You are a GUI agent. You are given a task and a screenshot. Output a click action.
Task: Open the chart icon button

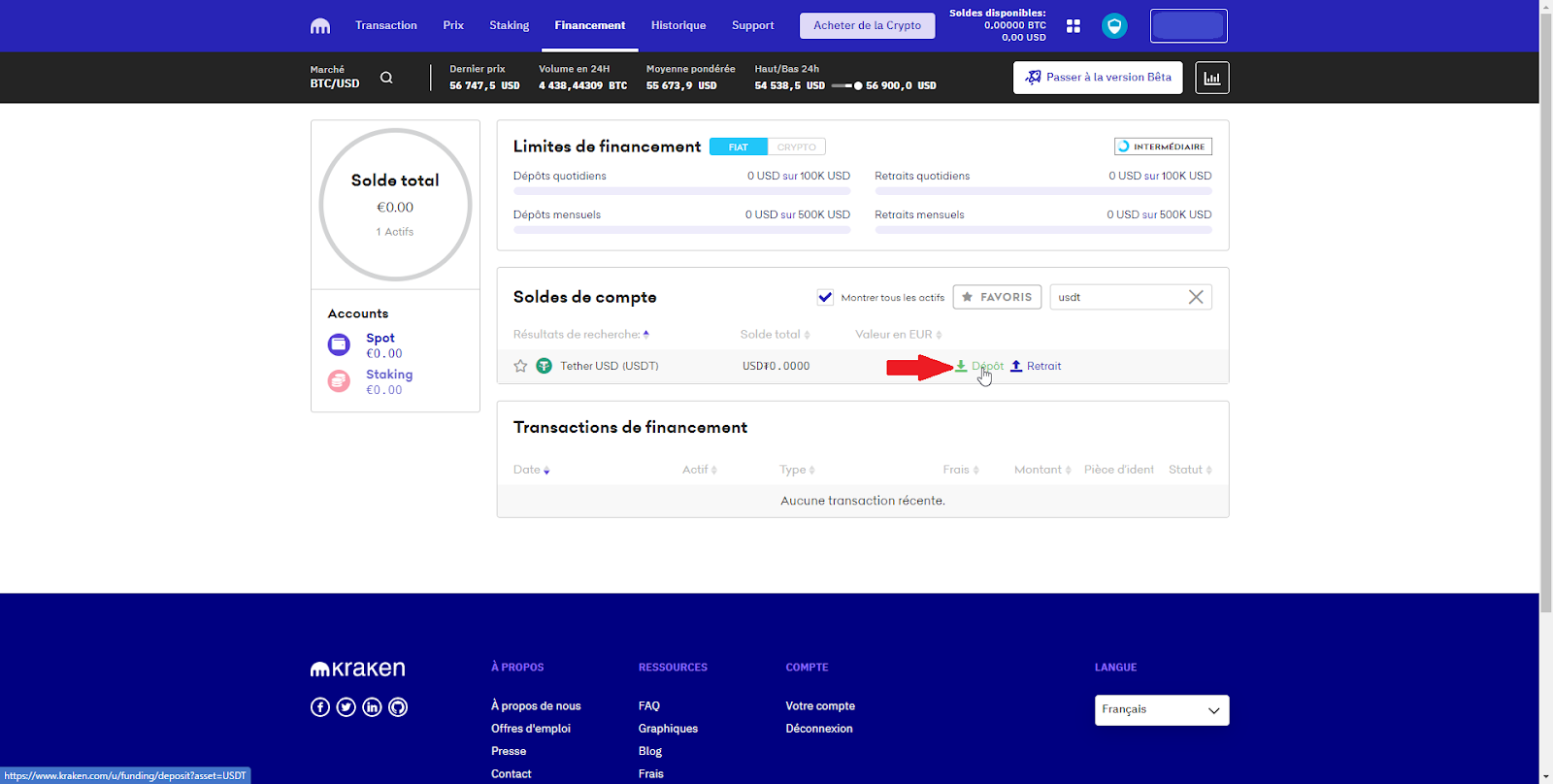tap(1212, 78)
